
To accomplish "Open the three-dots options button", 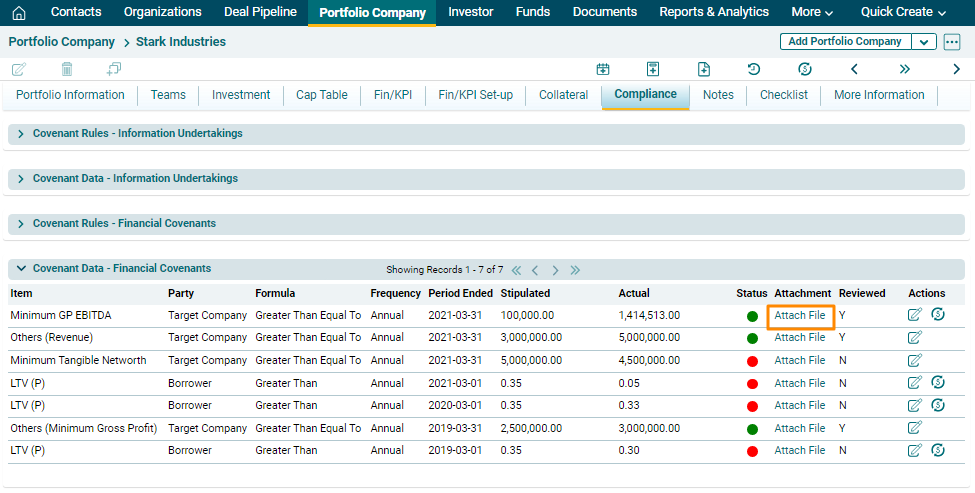I will pos(951,42).
